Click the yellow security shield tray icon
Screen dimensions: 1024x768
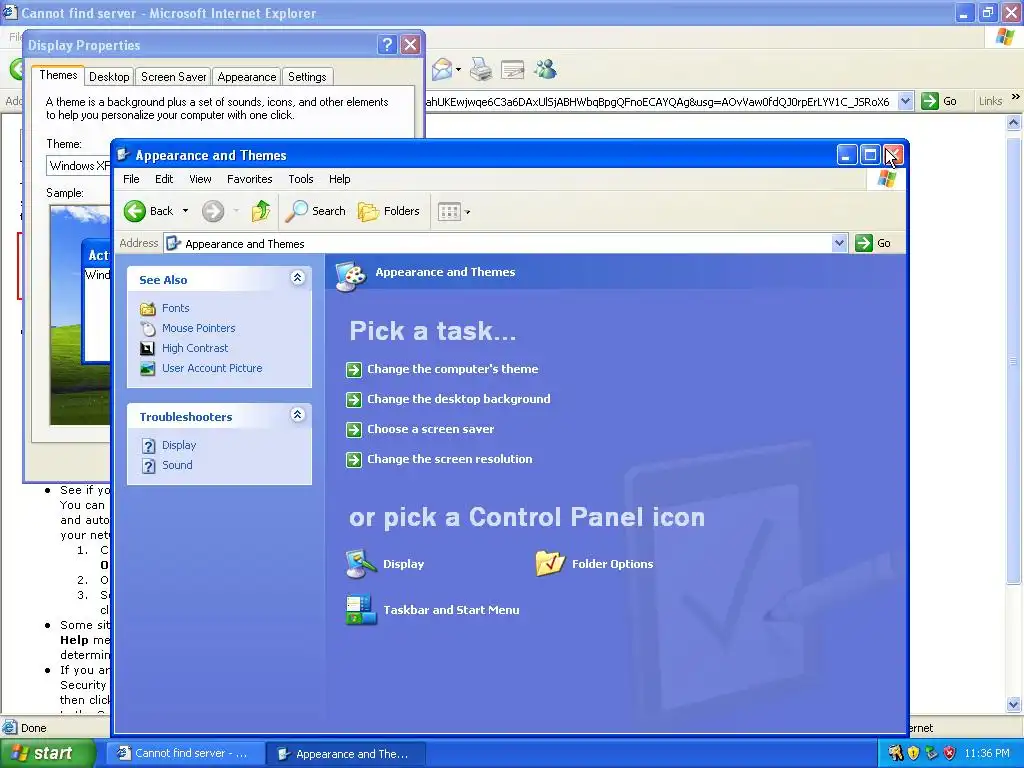[x=913, y=753]
